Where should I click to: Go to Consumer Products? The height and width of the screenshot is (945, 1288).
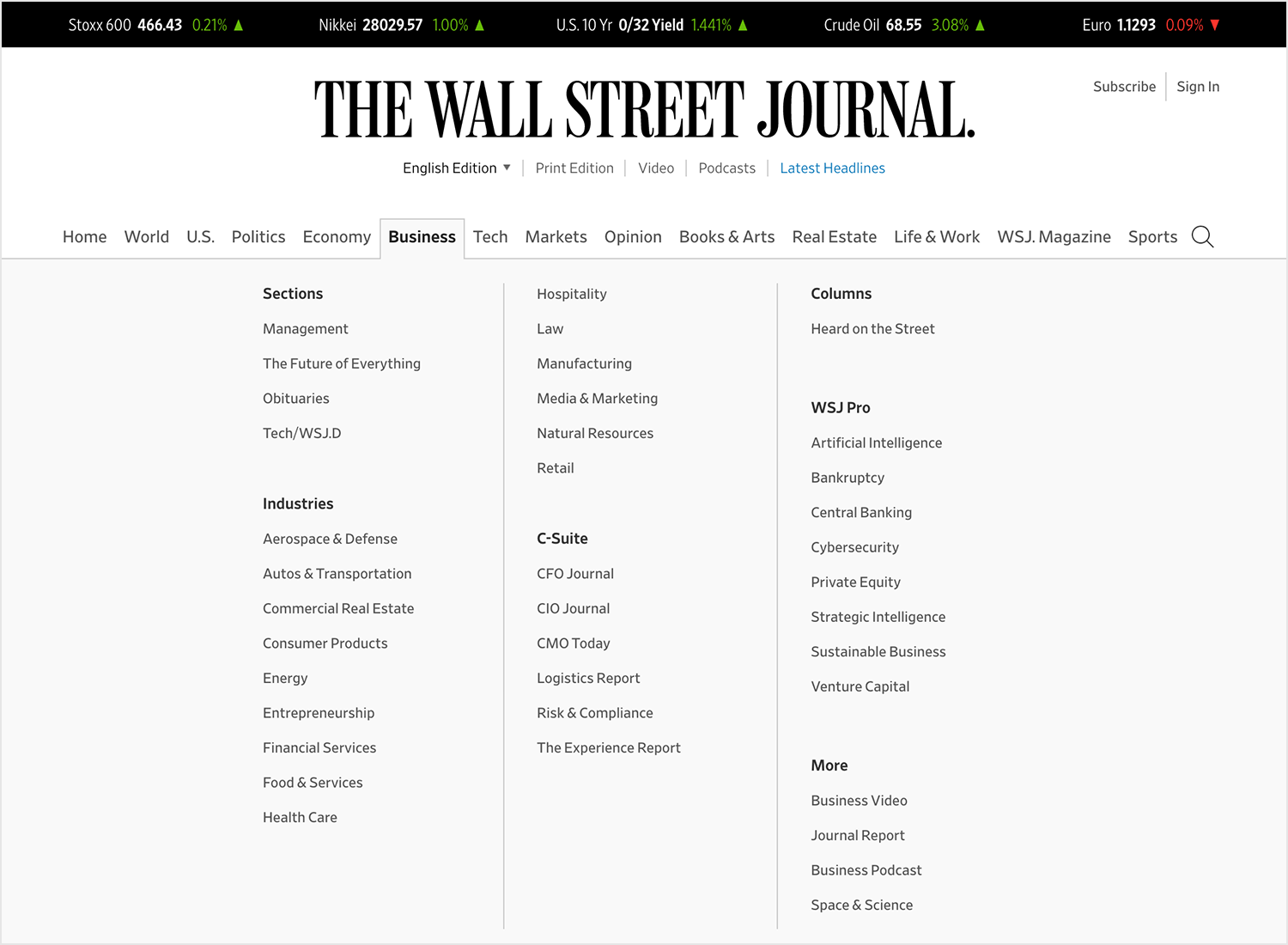(325, 643)
